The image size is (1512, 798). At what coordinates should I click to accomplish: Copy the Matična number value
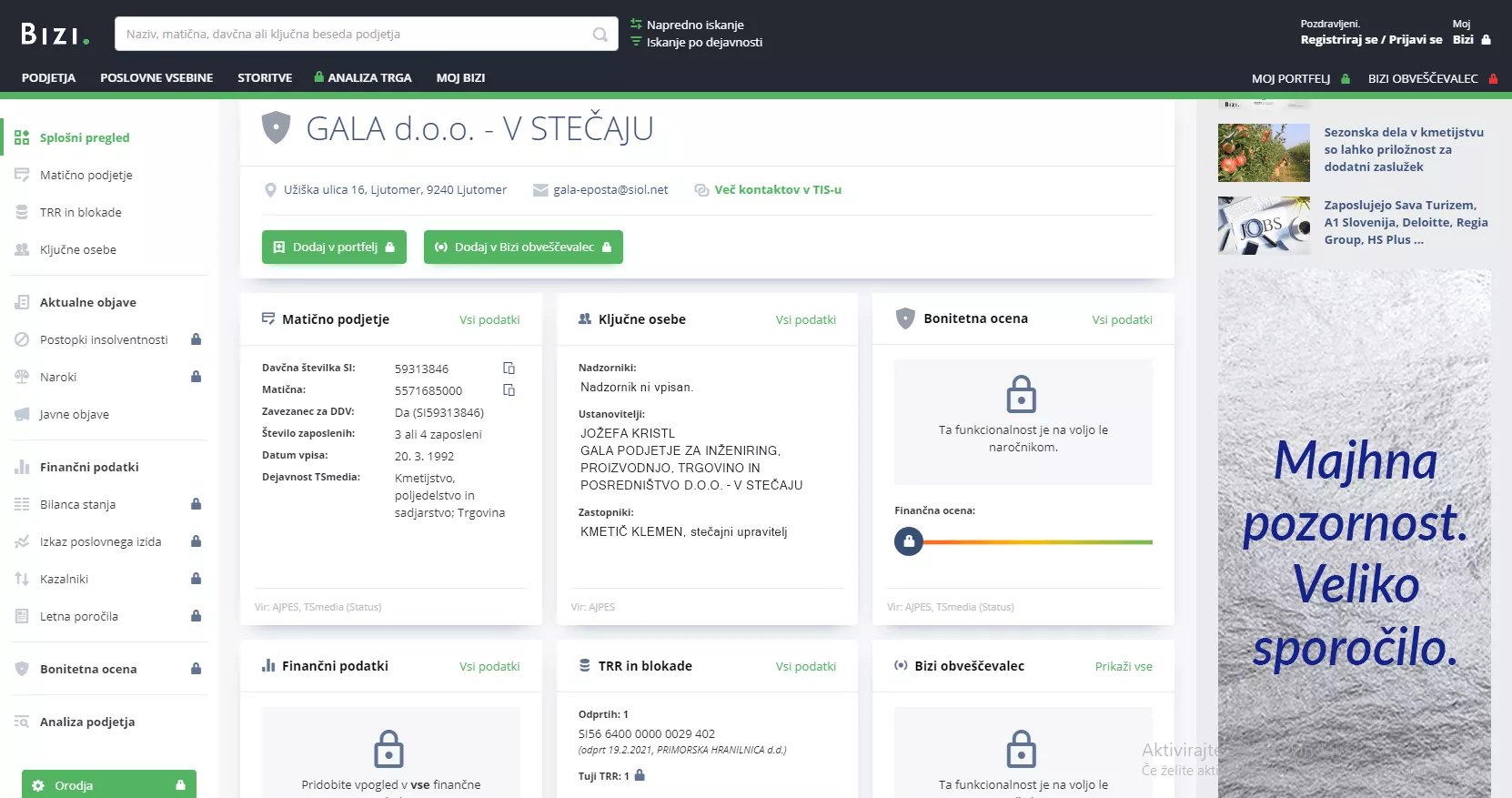click(x=509, y=390)
